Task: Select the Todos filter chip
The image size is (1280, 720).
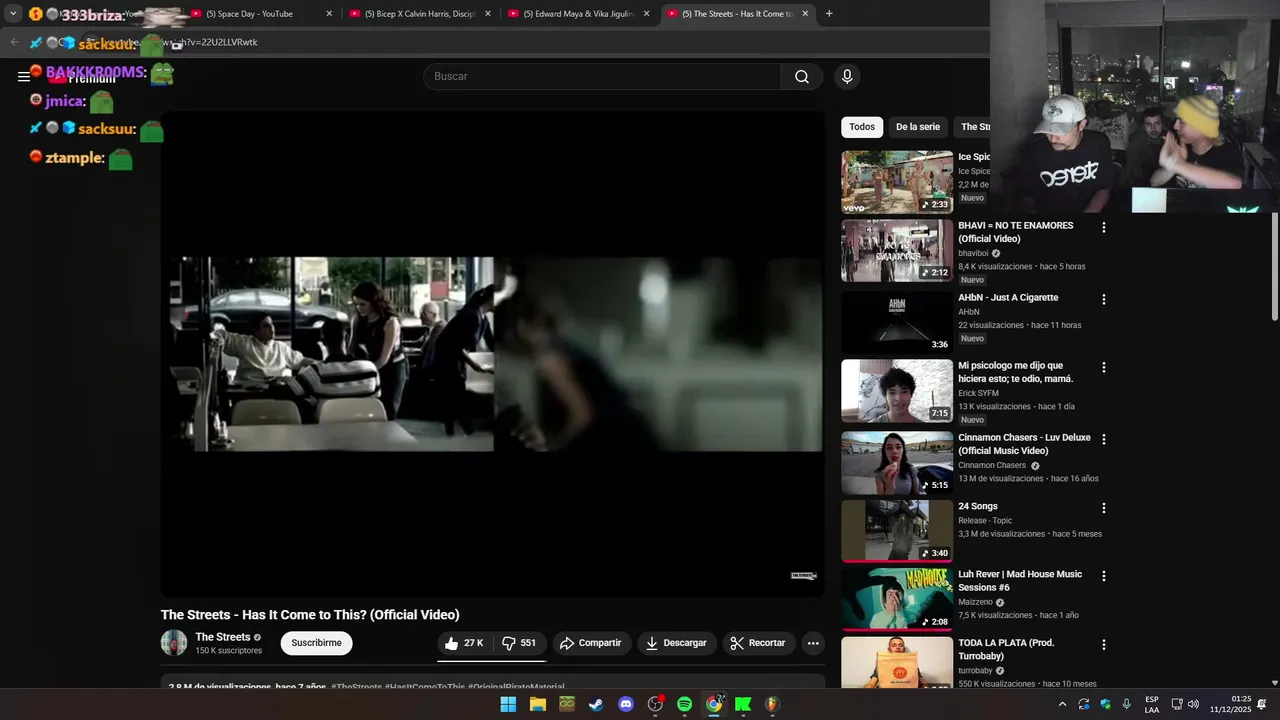Action: [862, 127]
